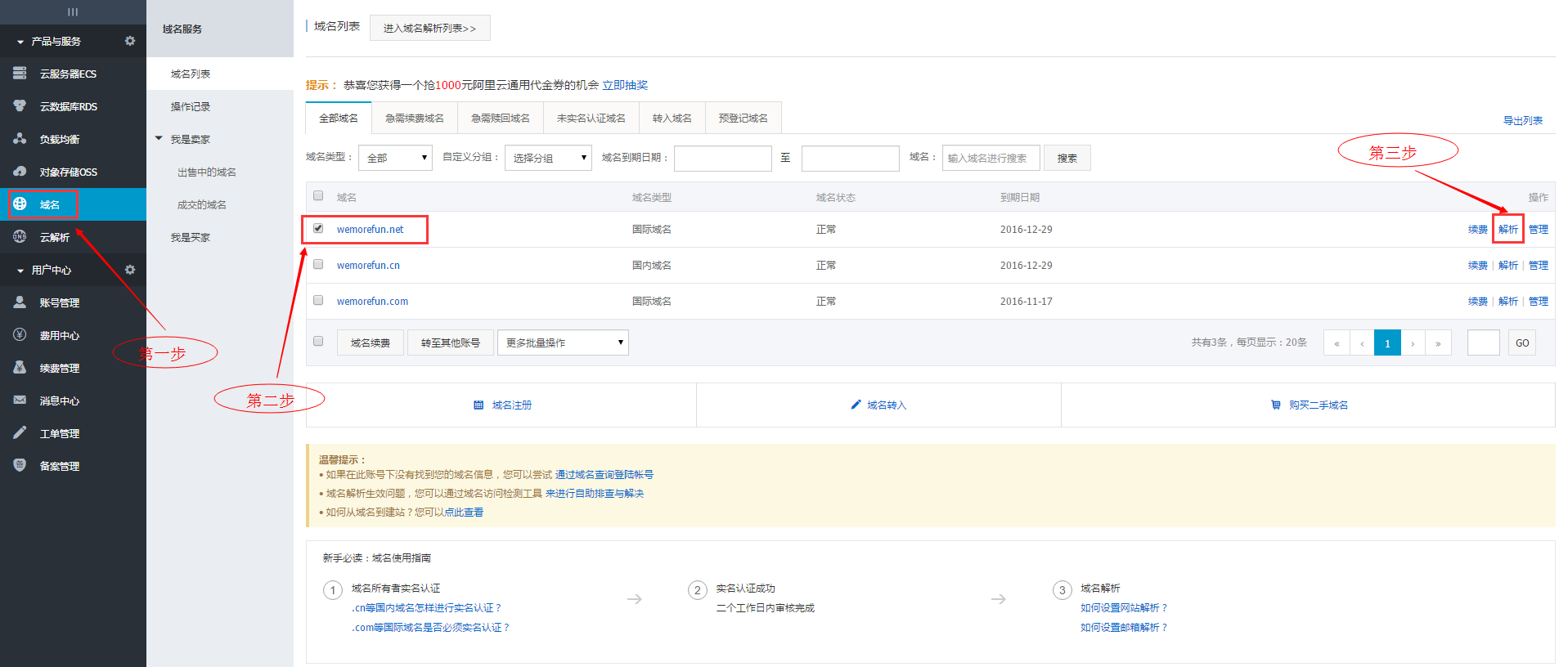Collapse the 我是卖家 tree item

tap(159, 139)
